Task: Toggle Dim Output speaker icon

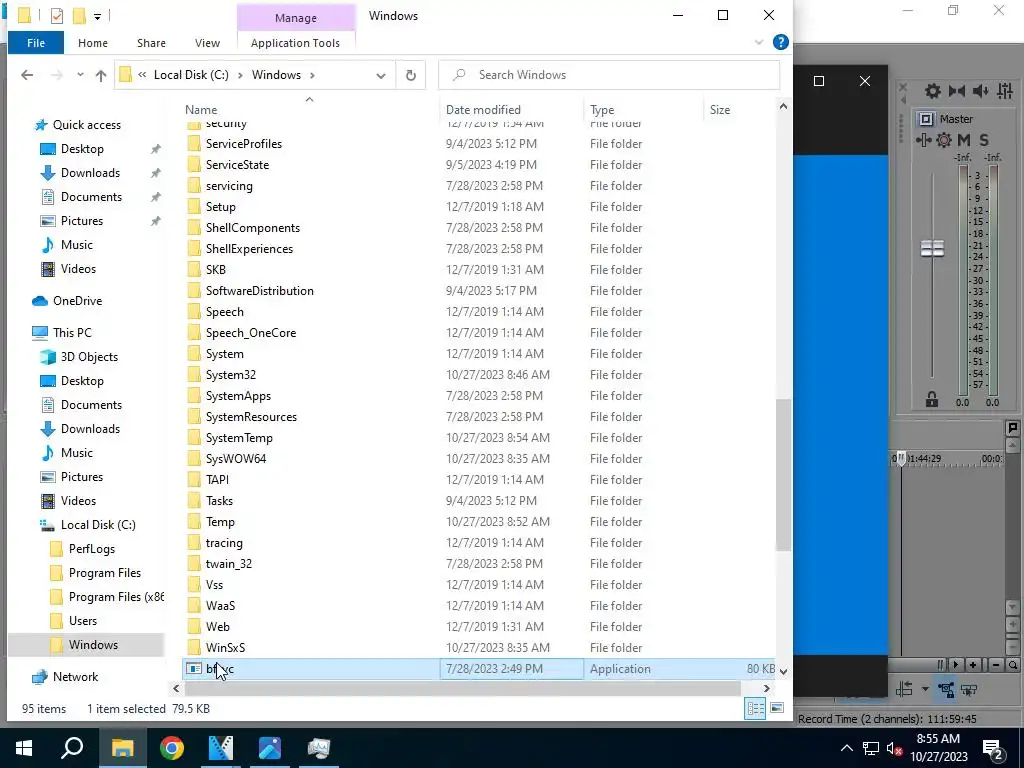Action: point(980,91)
